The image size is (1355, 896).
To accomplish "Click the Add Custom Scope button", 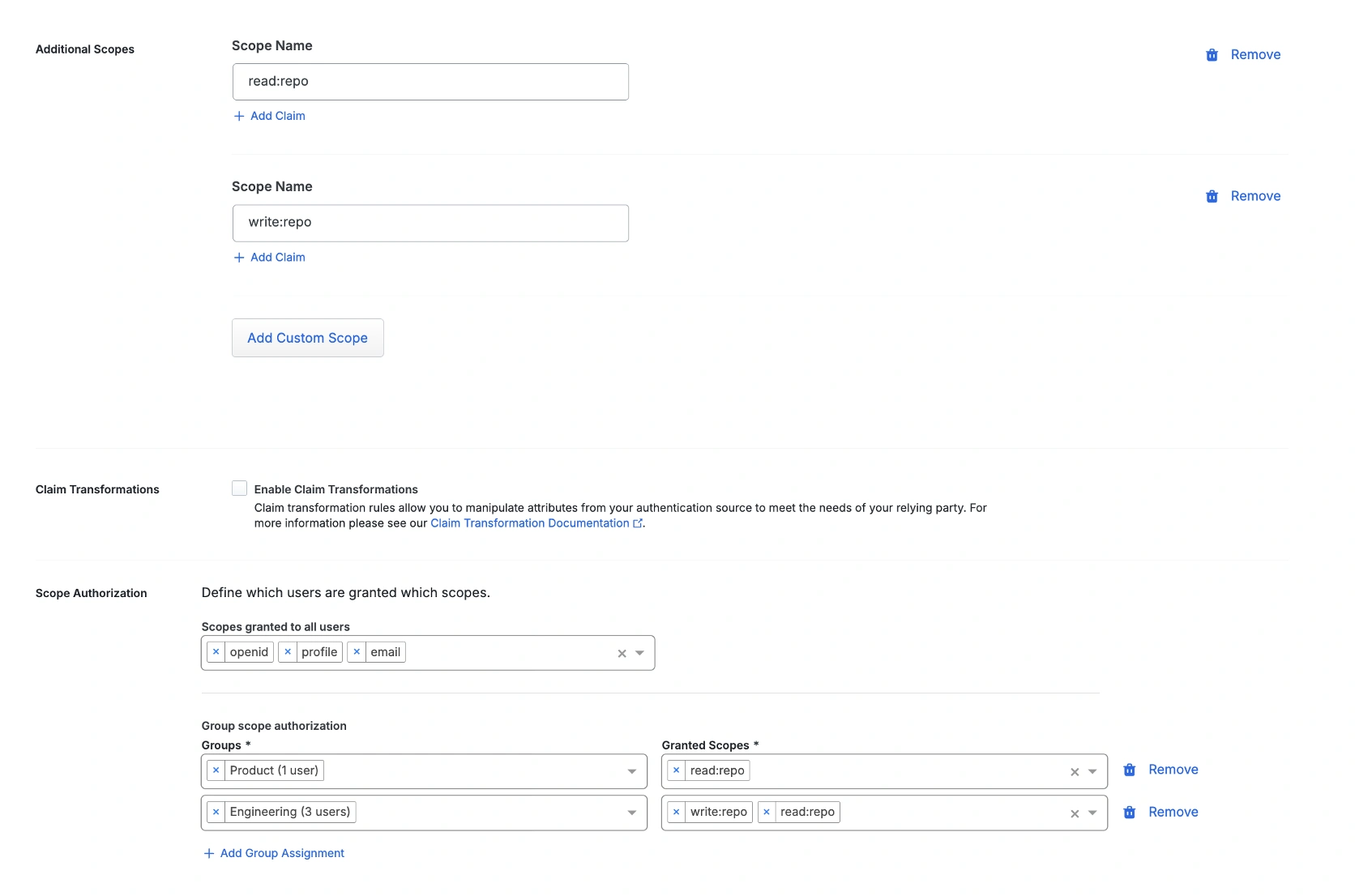I will pos(307,338).
